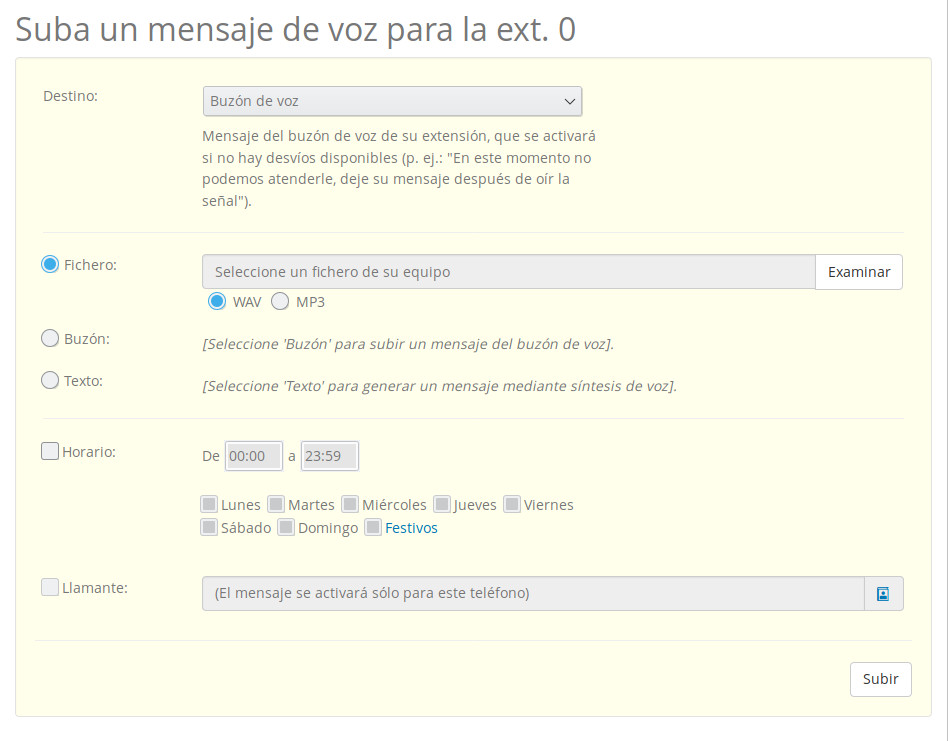Click the end time field 23:59
This screenshot has width=952, height=741.
click(329, 456)
